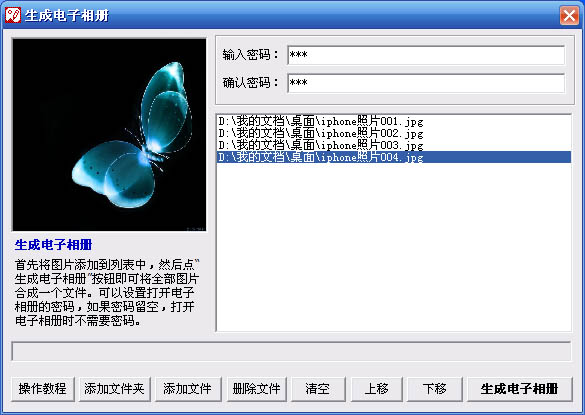585x415 pixels.
Task: Click the 添加文件 button
Action: pos(188,389)
